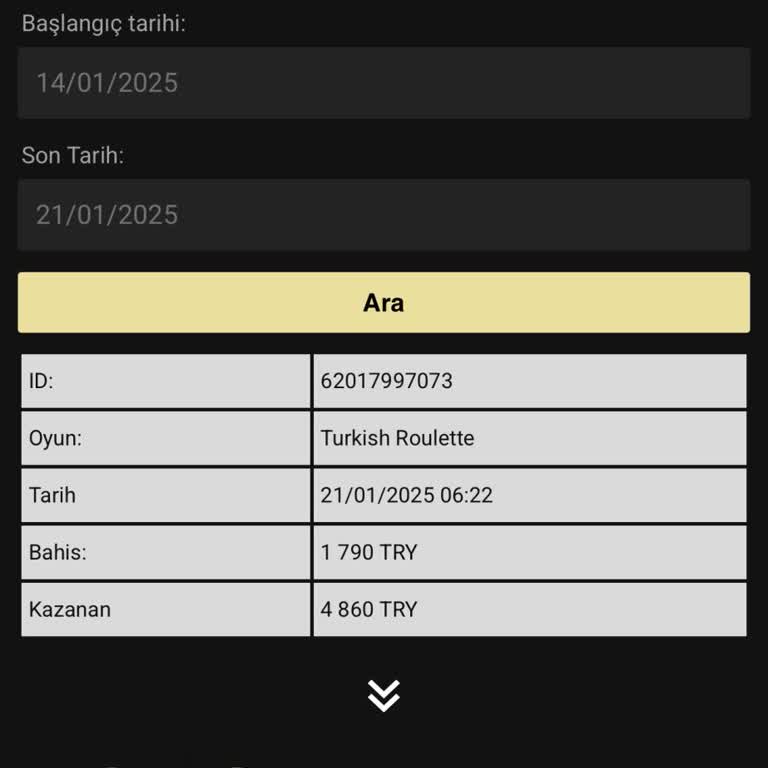The image size is (768, 768).
Task: Click the Başlangıç tarihi: label
Action: 104,24
